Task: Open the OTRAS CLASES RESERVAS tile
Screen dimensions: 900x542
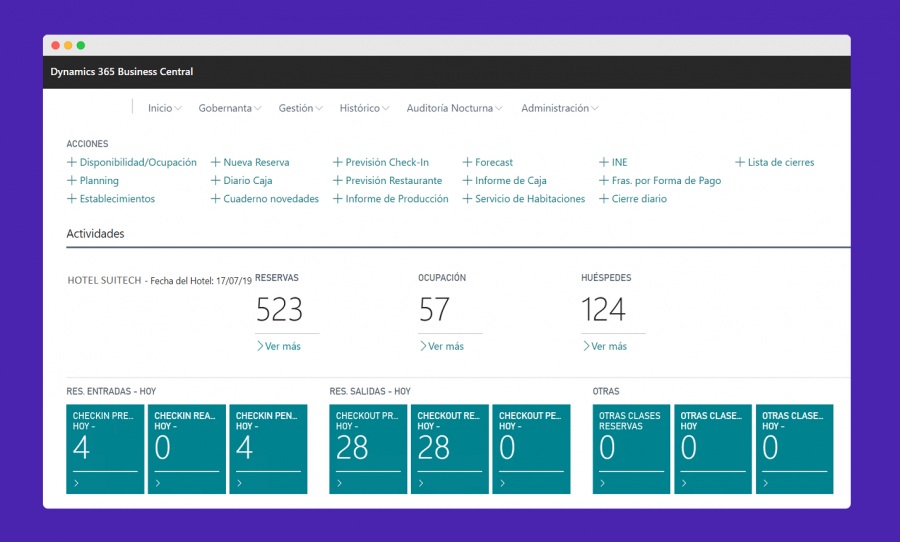Action: [631, 449]
